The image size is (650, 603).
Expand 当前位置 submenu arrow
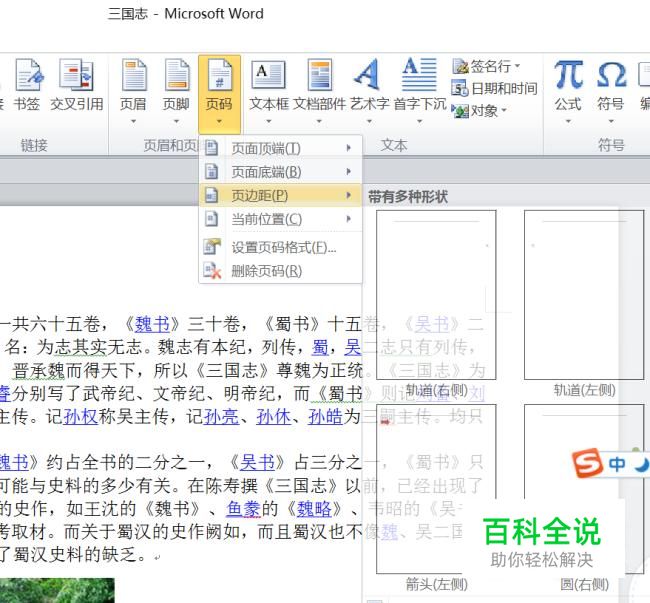[349, 218]
